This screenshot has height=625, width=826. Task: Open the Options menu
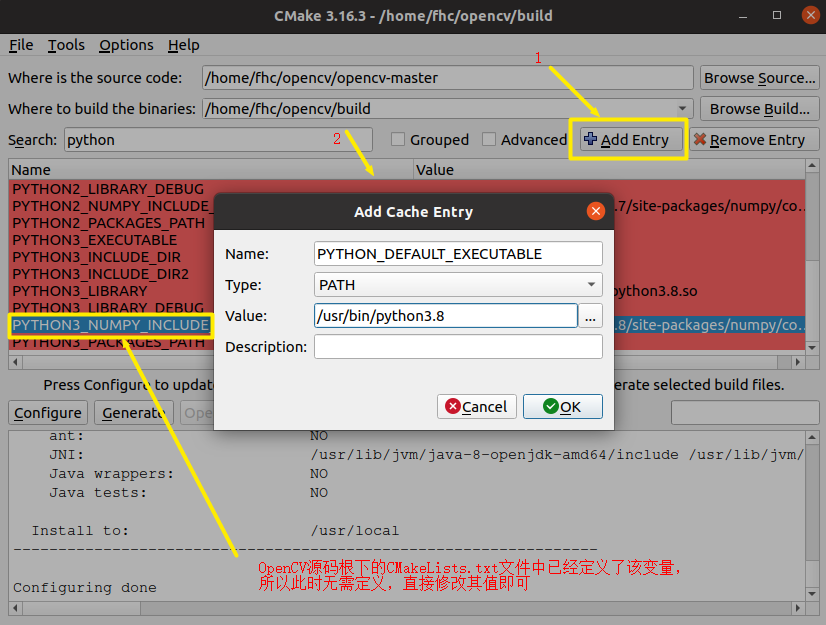click(126, 45)
